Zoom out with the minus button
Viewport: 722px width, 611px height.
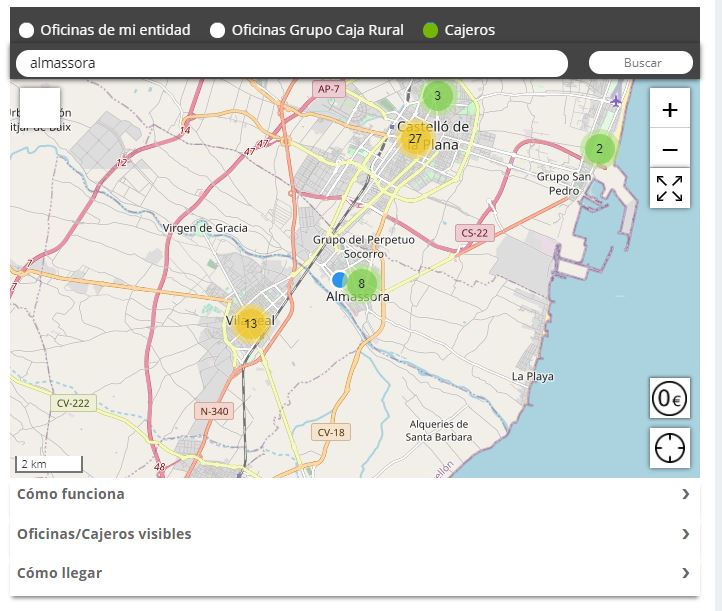pos(669,149)
